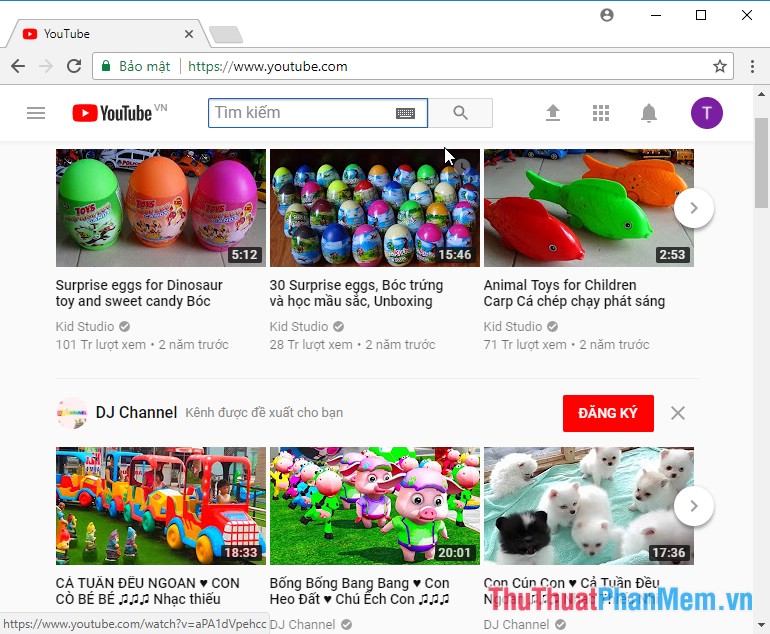Open the notifications bell

pyautogui.click(x=649, y=113)
